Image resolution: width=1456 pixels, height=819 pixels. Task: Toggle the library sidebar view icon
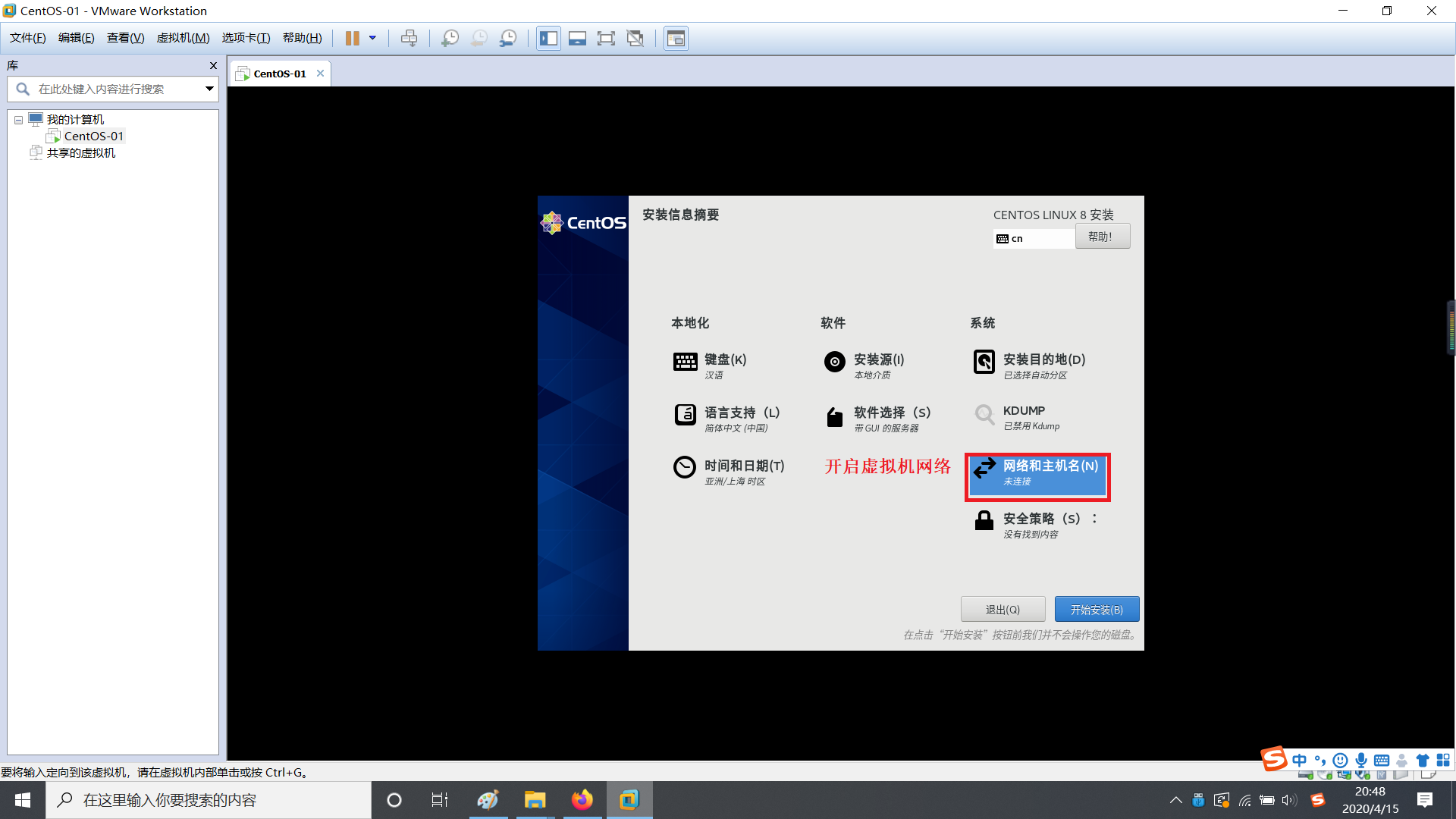click(548, 38)
